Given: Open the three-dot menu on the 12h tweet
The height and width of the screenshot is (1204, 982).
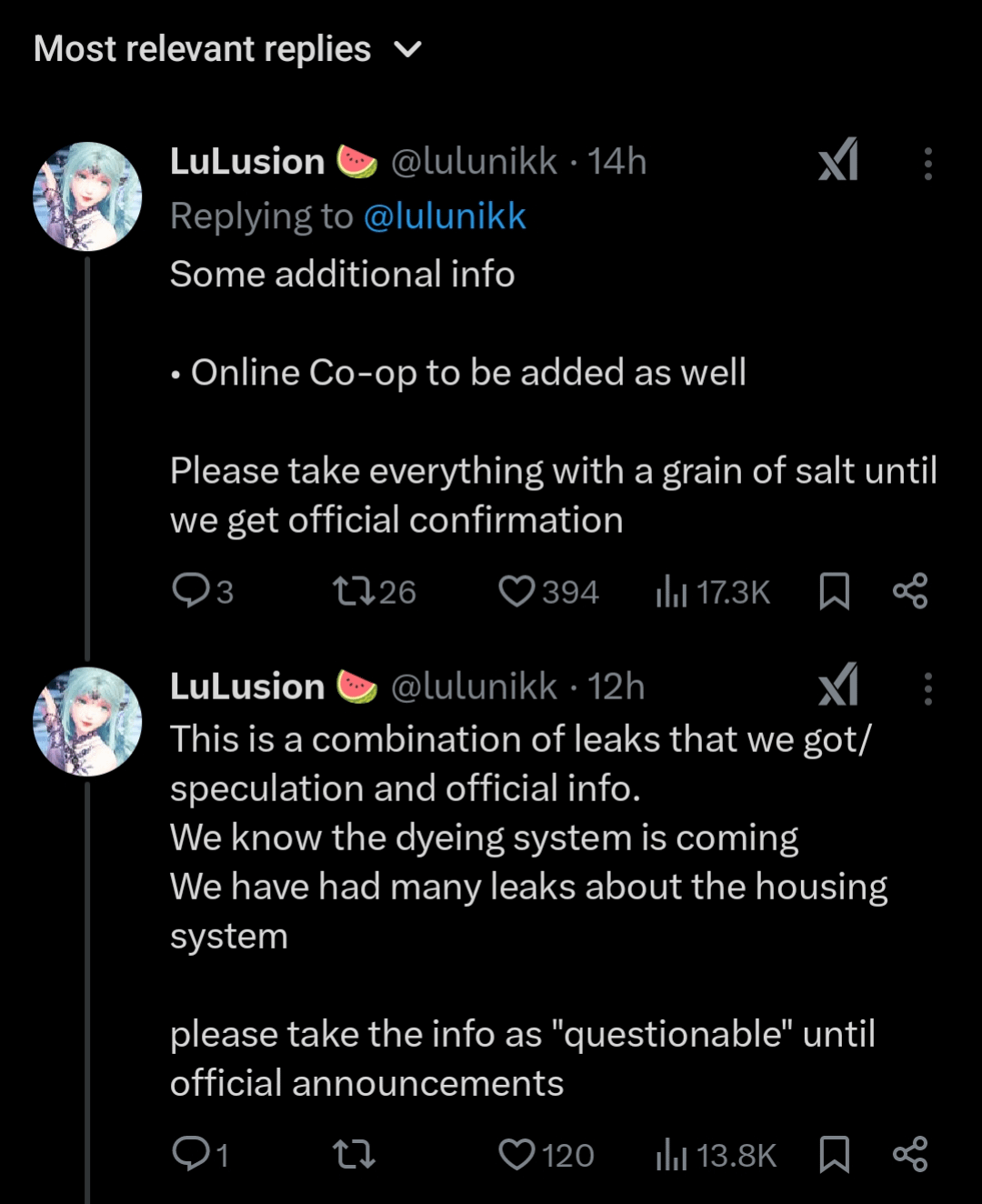Looking at the screenshot, I should point(927,688).
